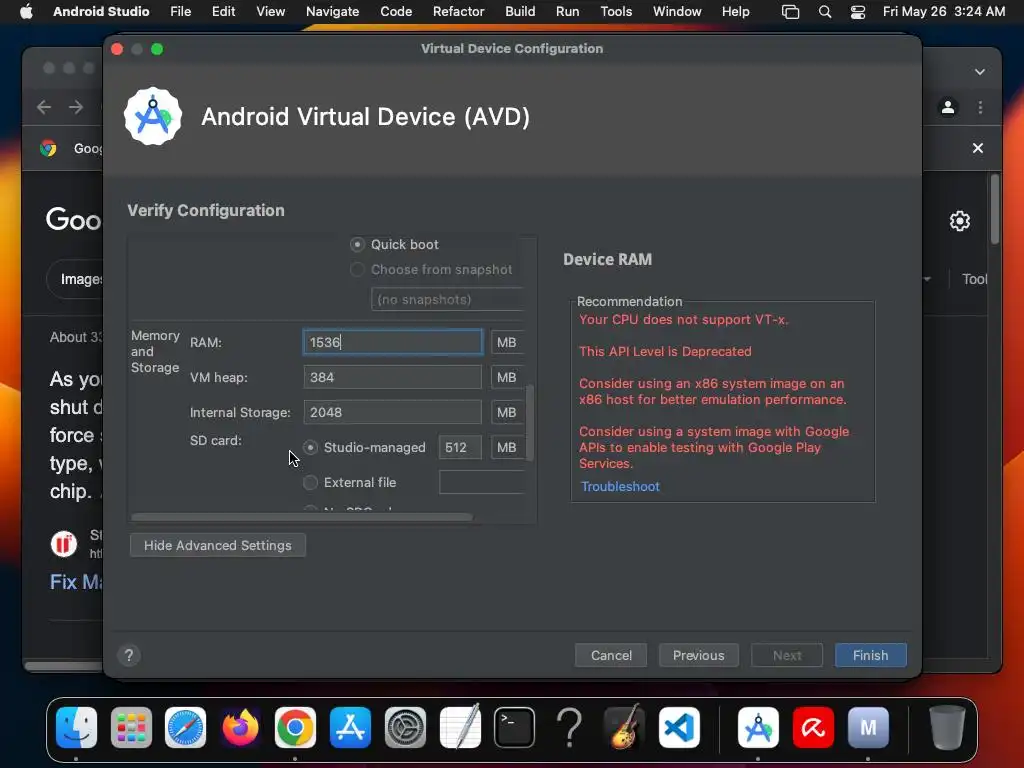Open GarageBand from the dock
Screen dimensions: 1024x768
pos(624,727)
